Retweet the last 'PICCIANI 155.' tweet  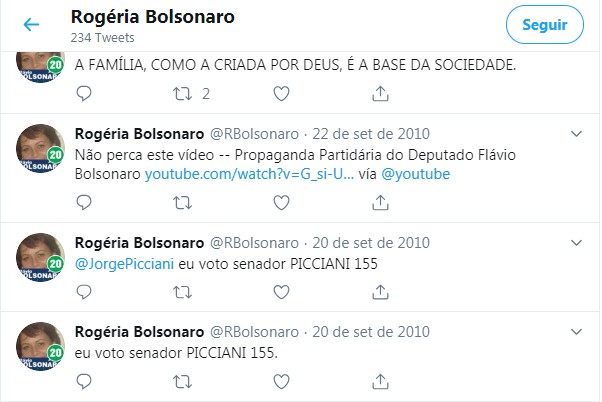tap(182, 382)
